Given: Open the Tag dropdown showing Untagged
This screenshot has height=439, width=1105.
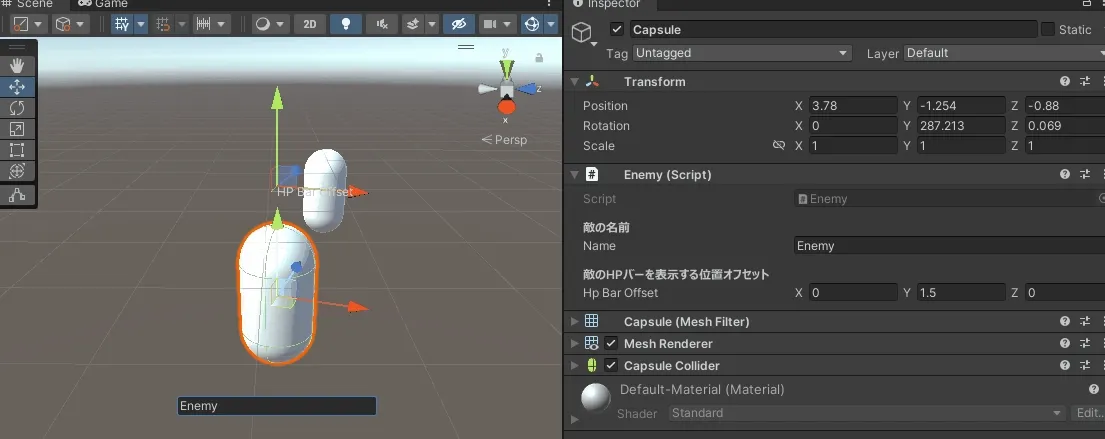Looking at the screenshot, I should pyautogui.click(x=741, y=53).
